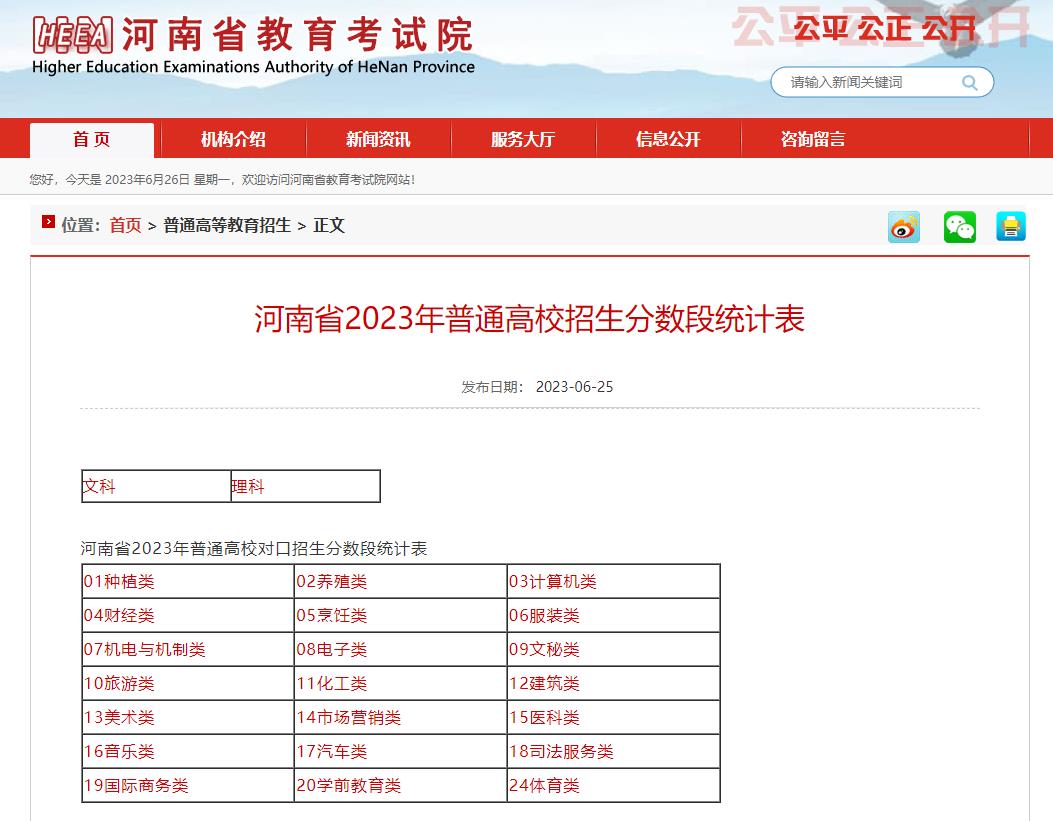Open 14市场营销类 score statistics
1053x821 pixels.
349,718
